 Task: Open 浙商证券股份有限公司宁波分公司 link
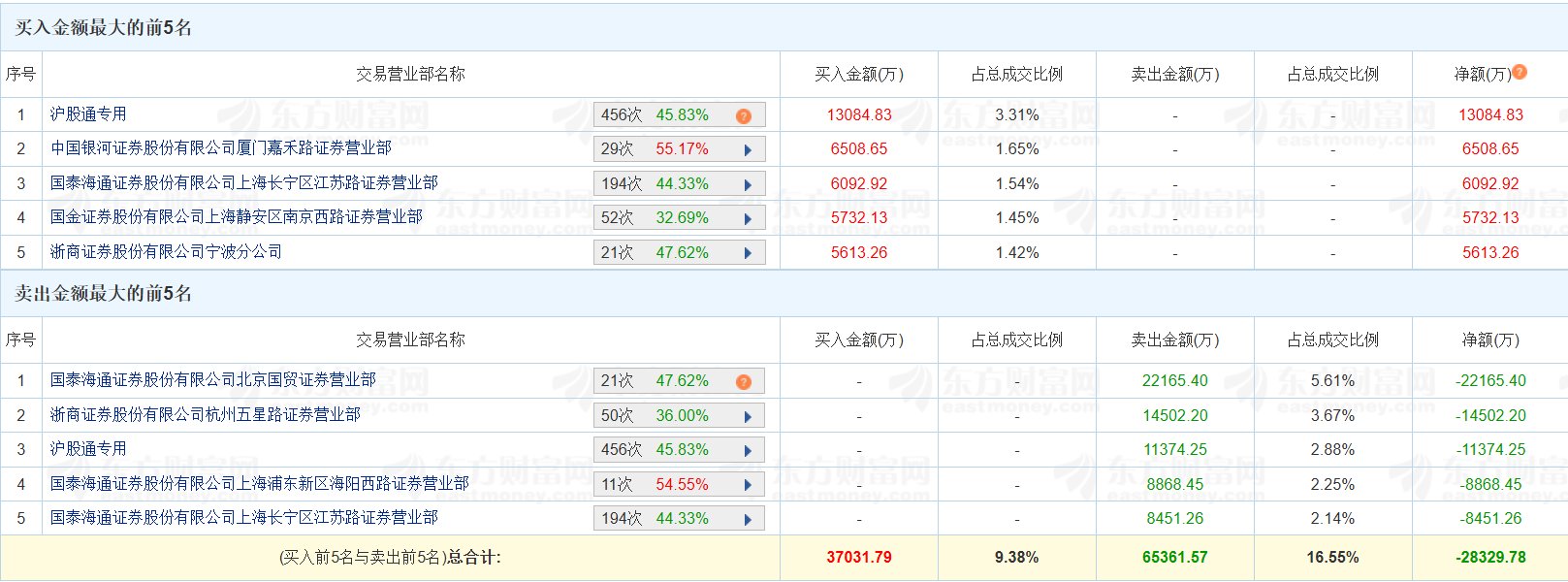click(166, 252)
